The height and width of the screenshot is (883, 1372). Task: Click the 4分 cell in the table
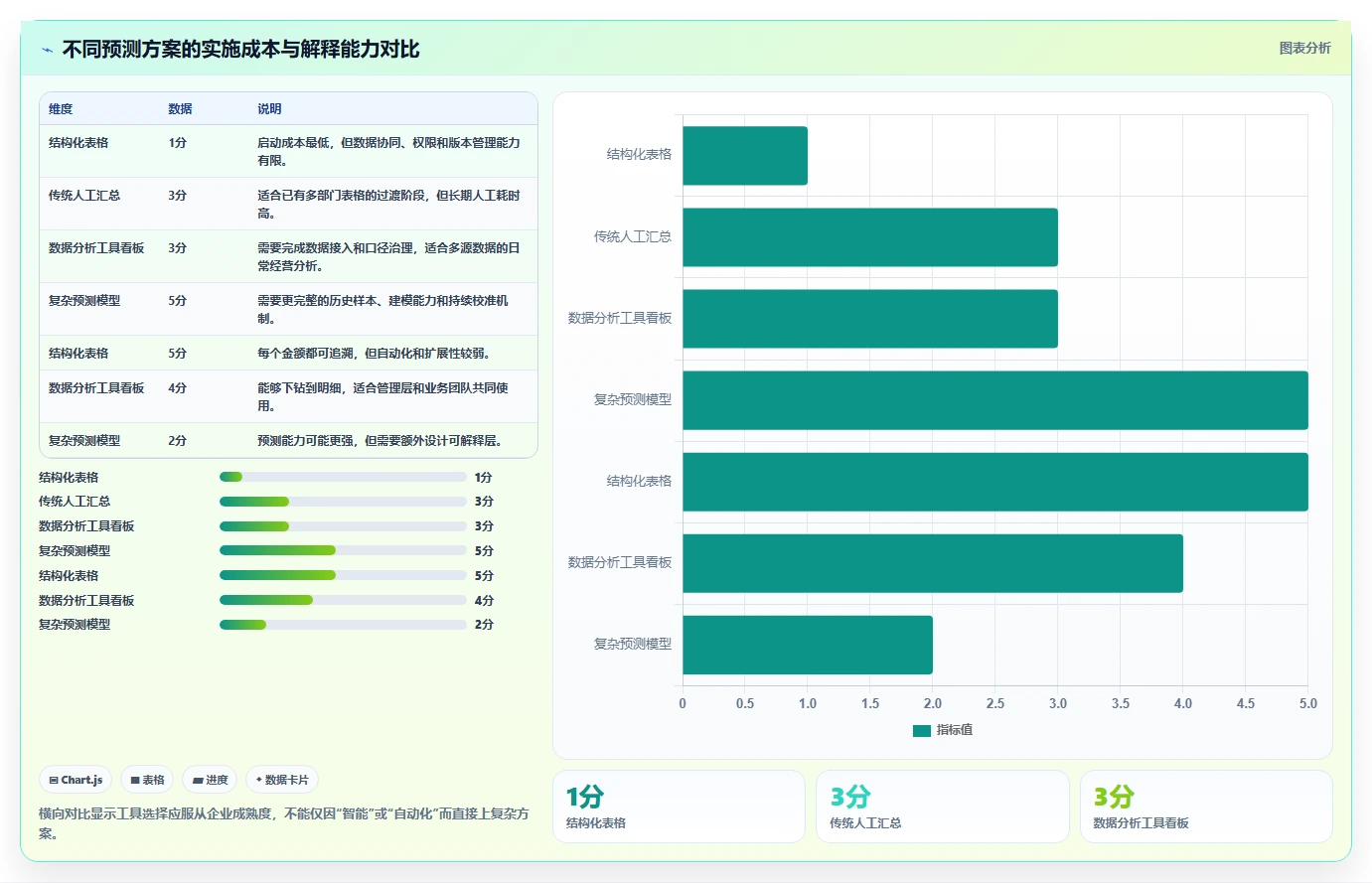click(178, 388)
